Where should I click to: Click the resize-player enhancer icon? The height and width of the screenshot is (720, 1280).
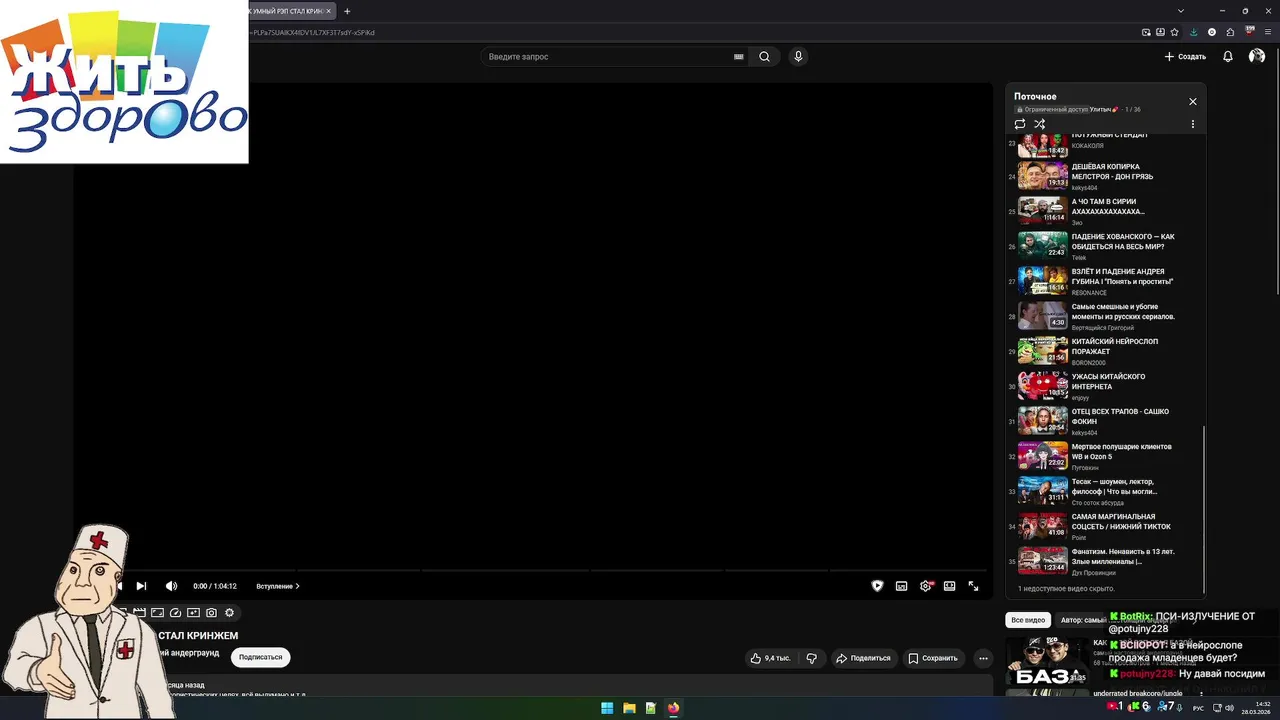157,613
